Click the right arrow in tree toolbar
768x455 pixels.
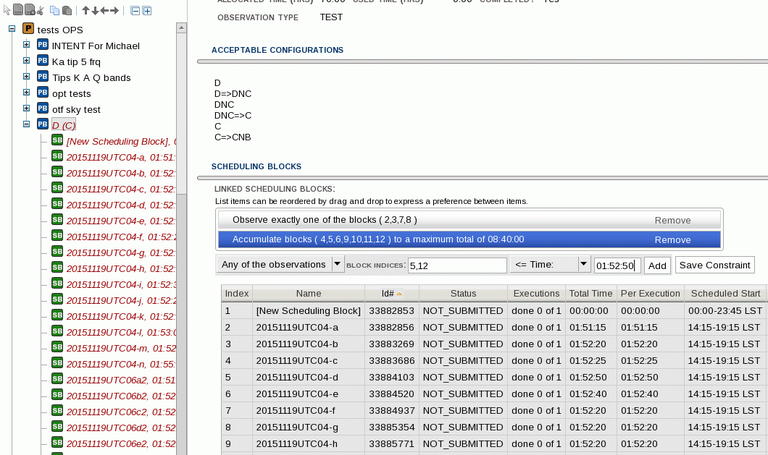pyautogui.click(x=115, y=11)
